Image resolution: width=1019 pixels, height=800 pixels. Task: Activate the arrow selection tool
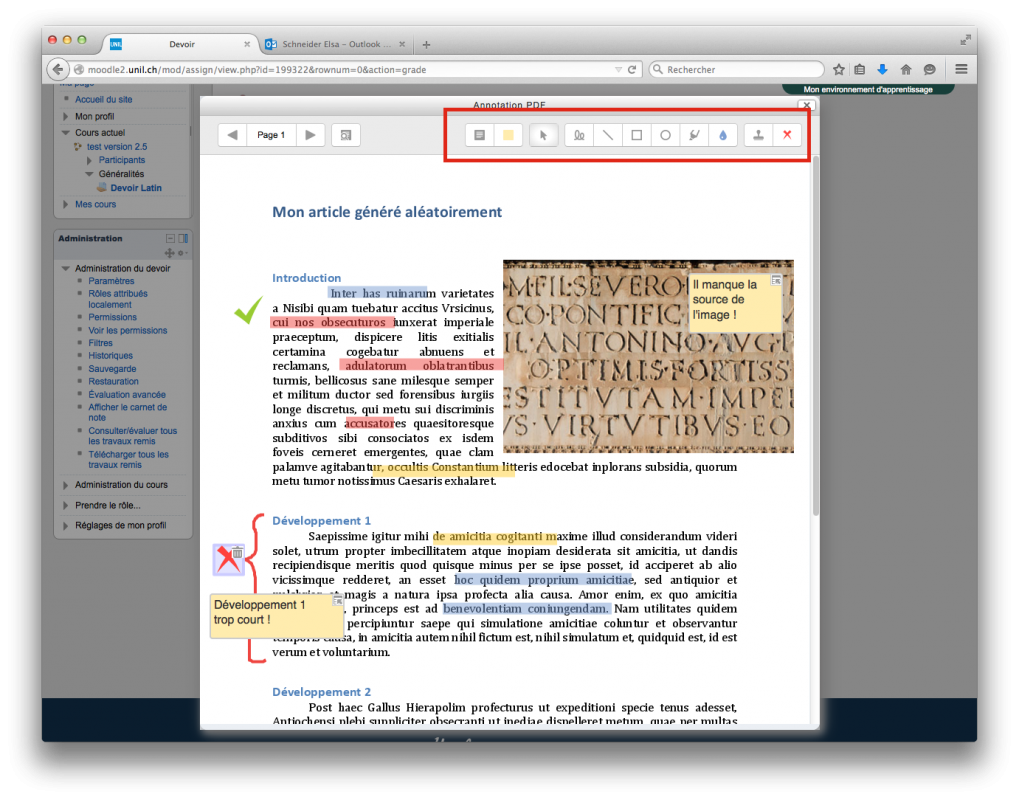(543, 135)
